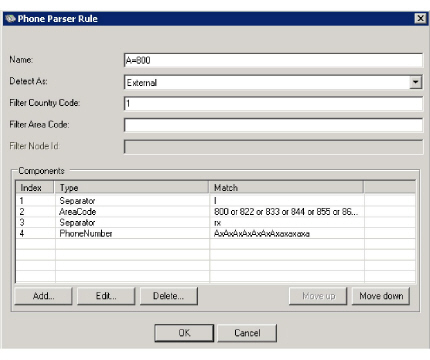Viewport: 430px width, 360px height.
Task: Click the Delete... button
Action: pos(169,296)
